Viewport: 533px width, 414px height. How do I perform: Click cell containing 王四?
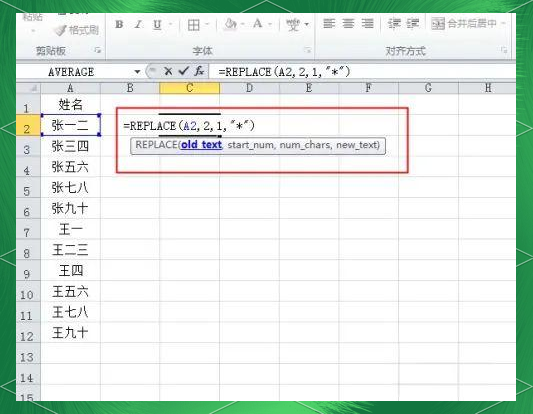pos(70,271)
